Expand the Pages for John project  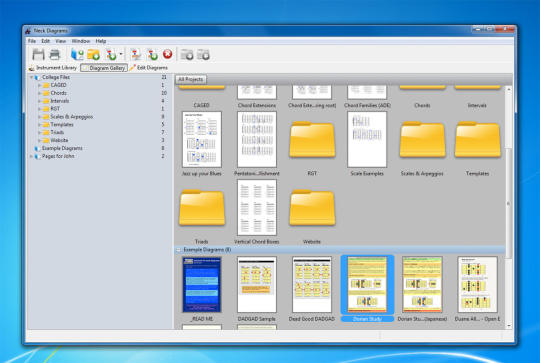tap(31, 156)
